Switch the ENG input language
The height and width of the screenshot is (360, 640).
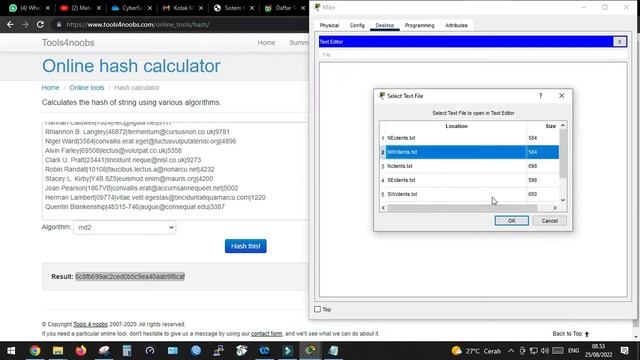(573, 351)
